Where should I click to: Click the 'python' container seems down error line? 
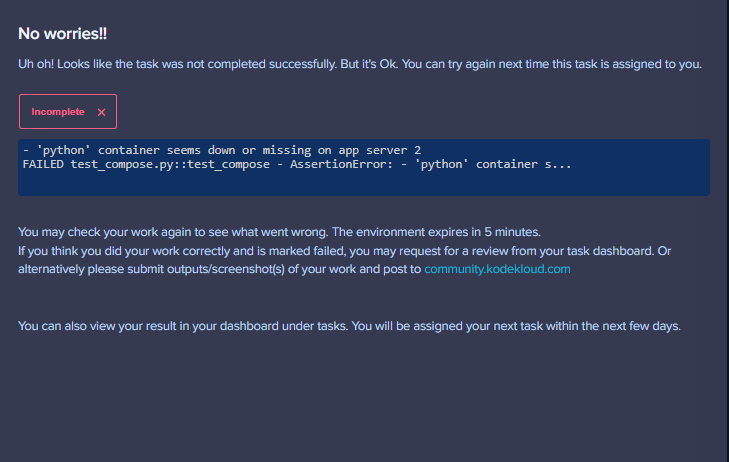(x=220, y=149)
